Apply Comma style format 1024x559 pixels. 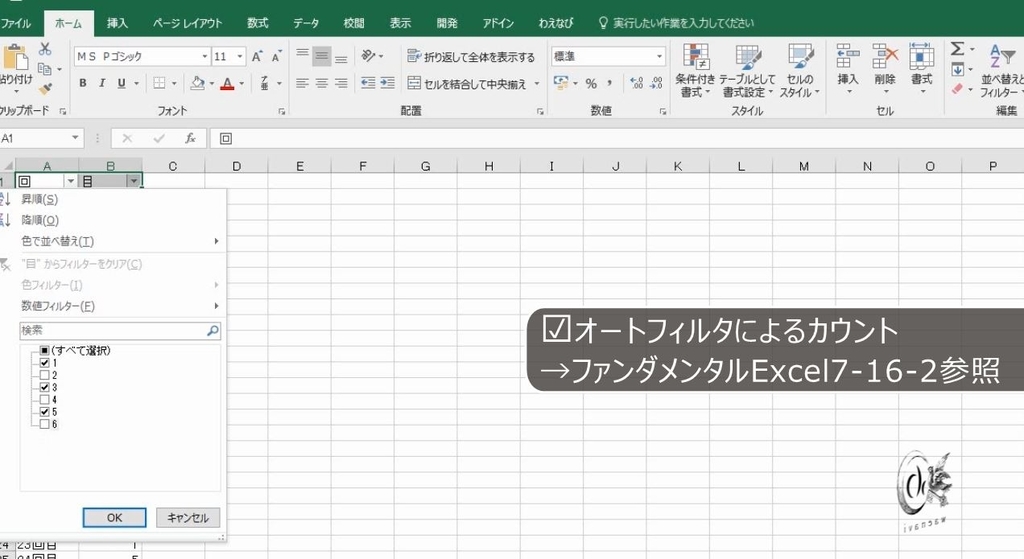[x=609, y=83]
